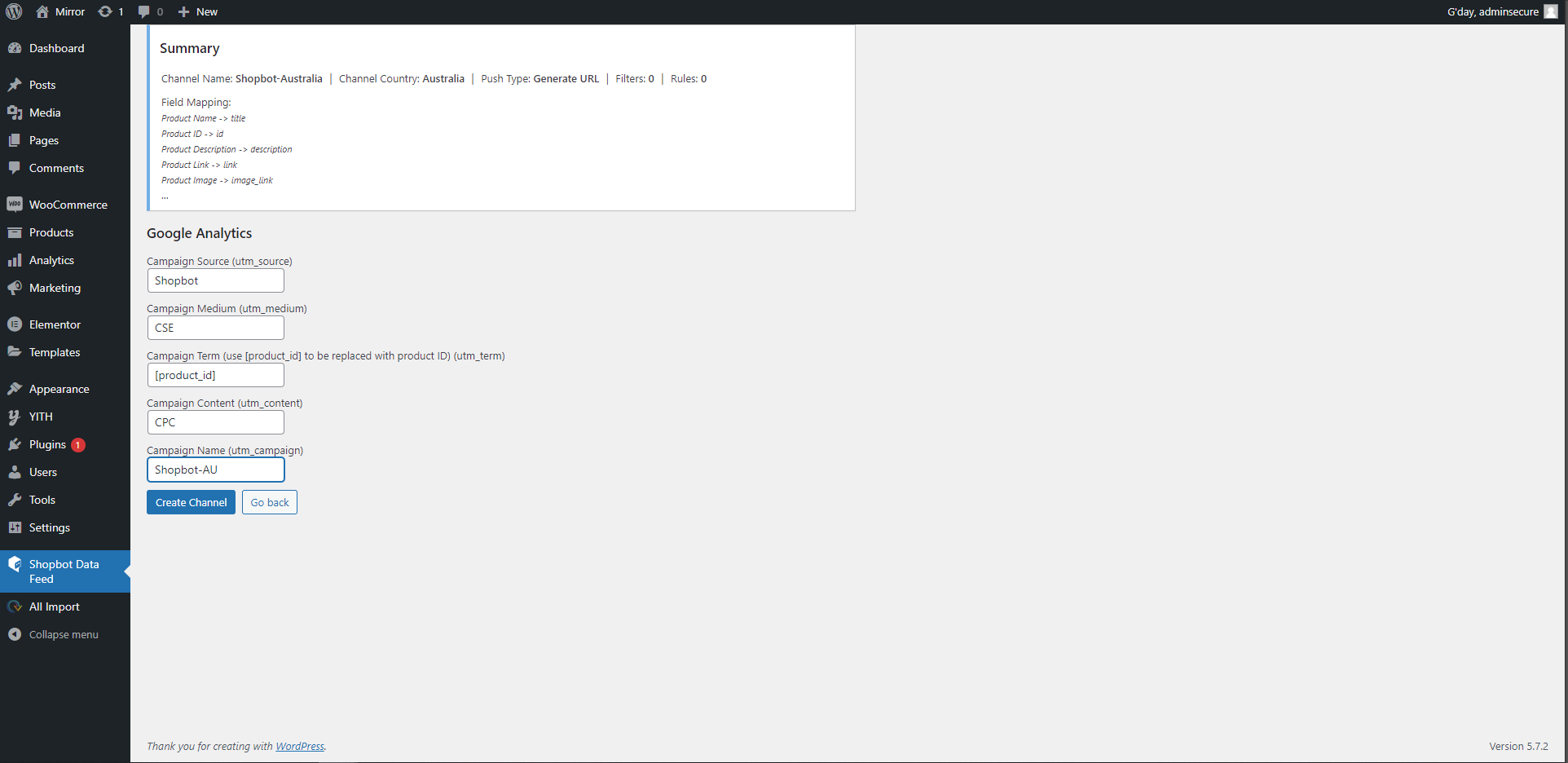Screen dimensions: 1568x763
Task: Click the Tools wrench icon
Action: click(15, 500)
